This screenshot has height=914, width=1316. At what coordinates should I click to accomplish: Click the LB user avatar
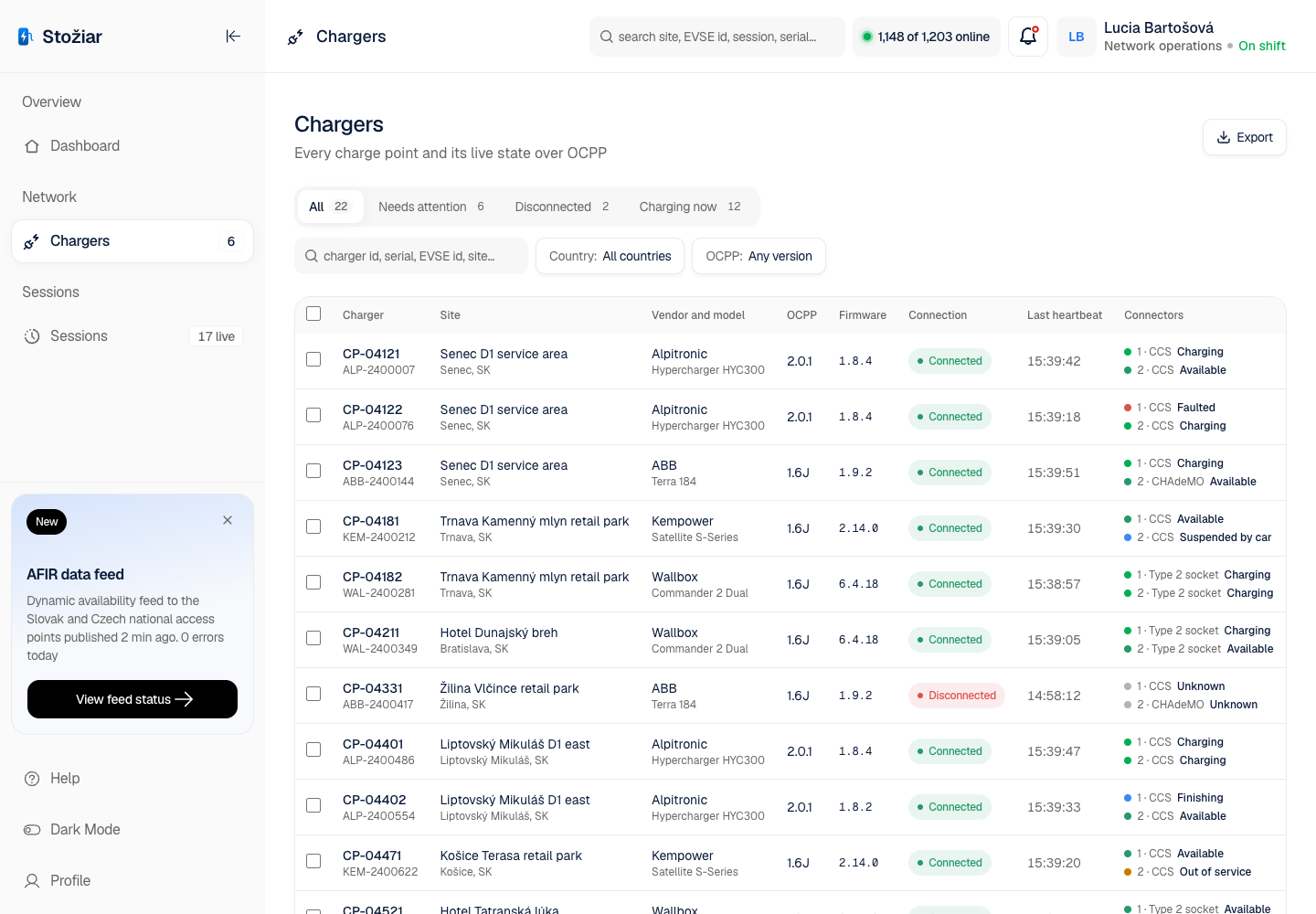click(1077, 37)
